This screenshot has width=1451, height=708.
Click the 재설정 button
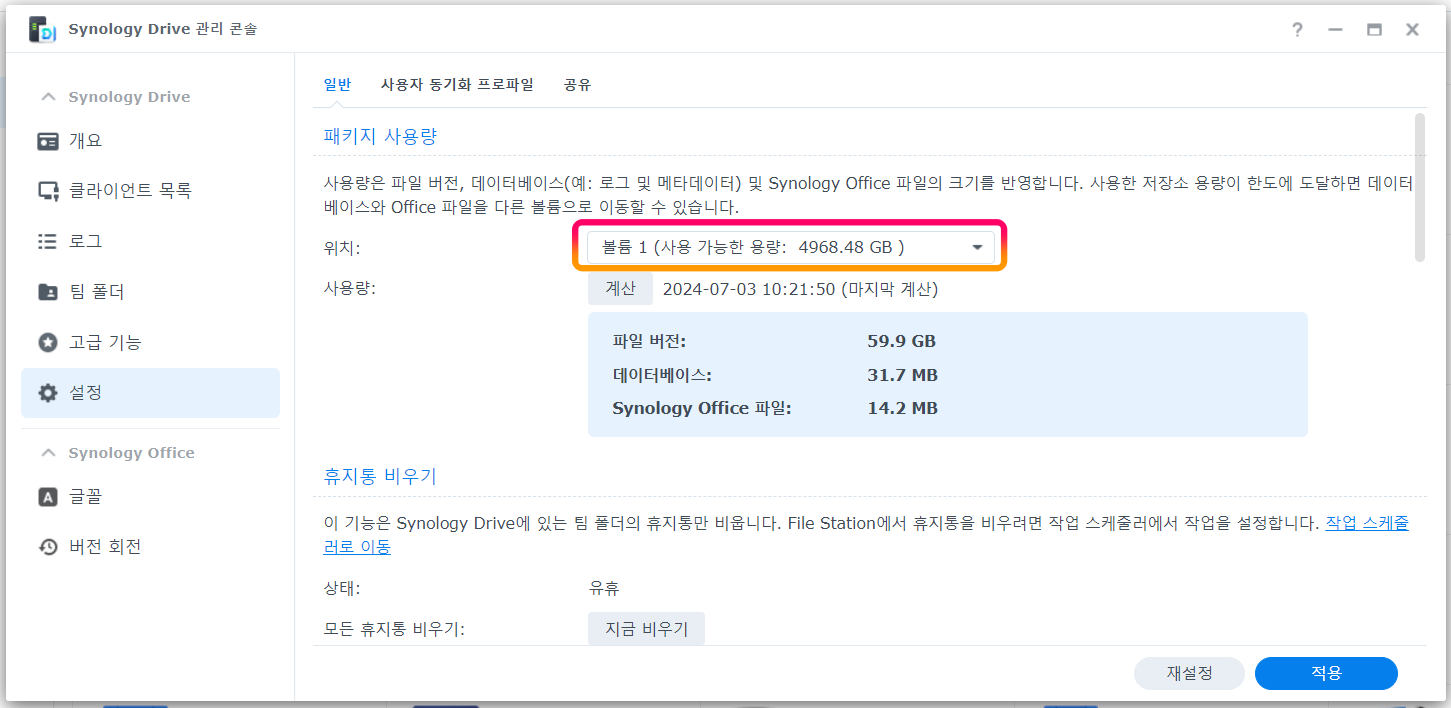pos(1189,673)
